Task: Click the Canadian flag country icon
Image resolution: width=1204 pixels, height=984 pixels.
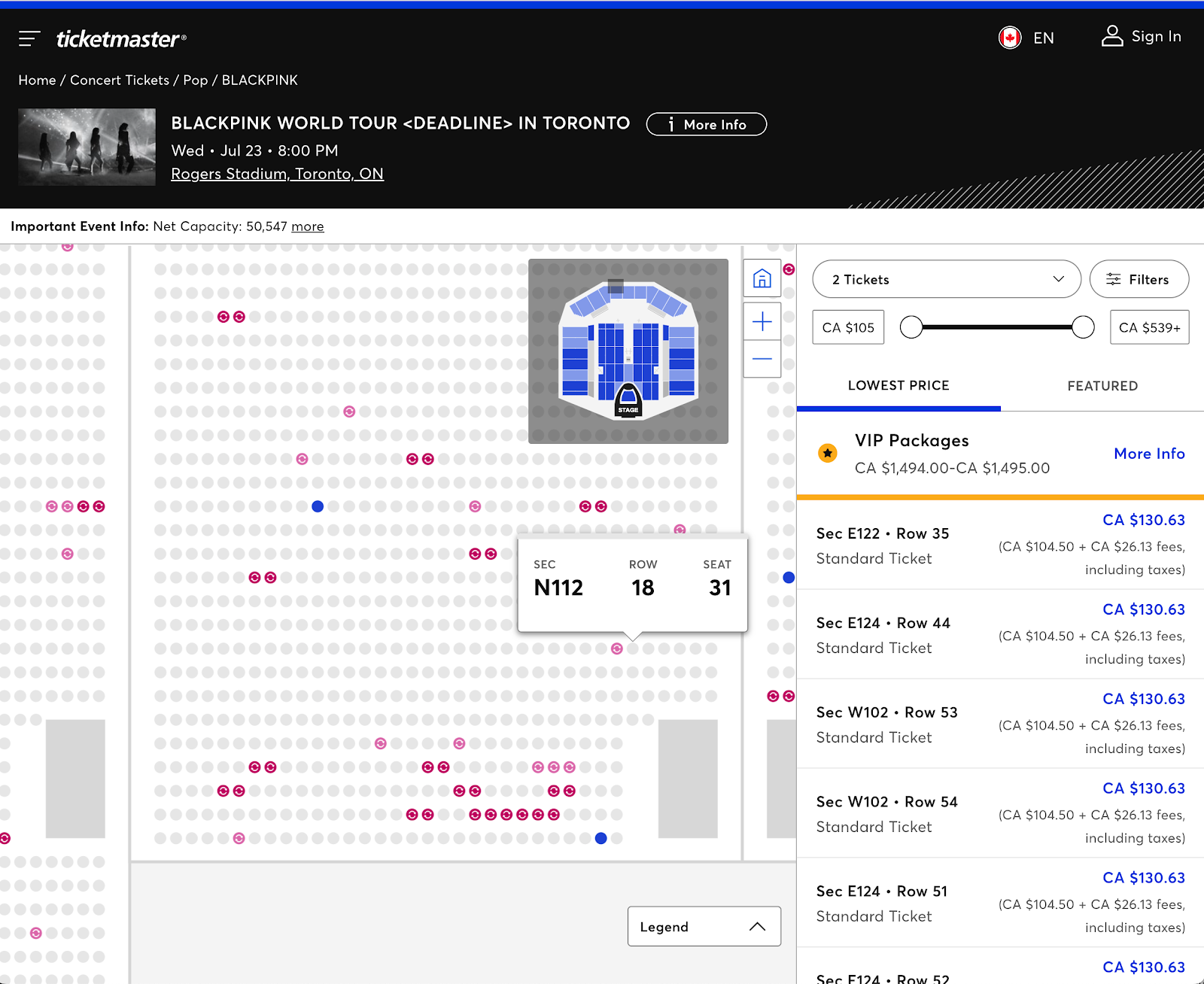Action: (1010, 38)
